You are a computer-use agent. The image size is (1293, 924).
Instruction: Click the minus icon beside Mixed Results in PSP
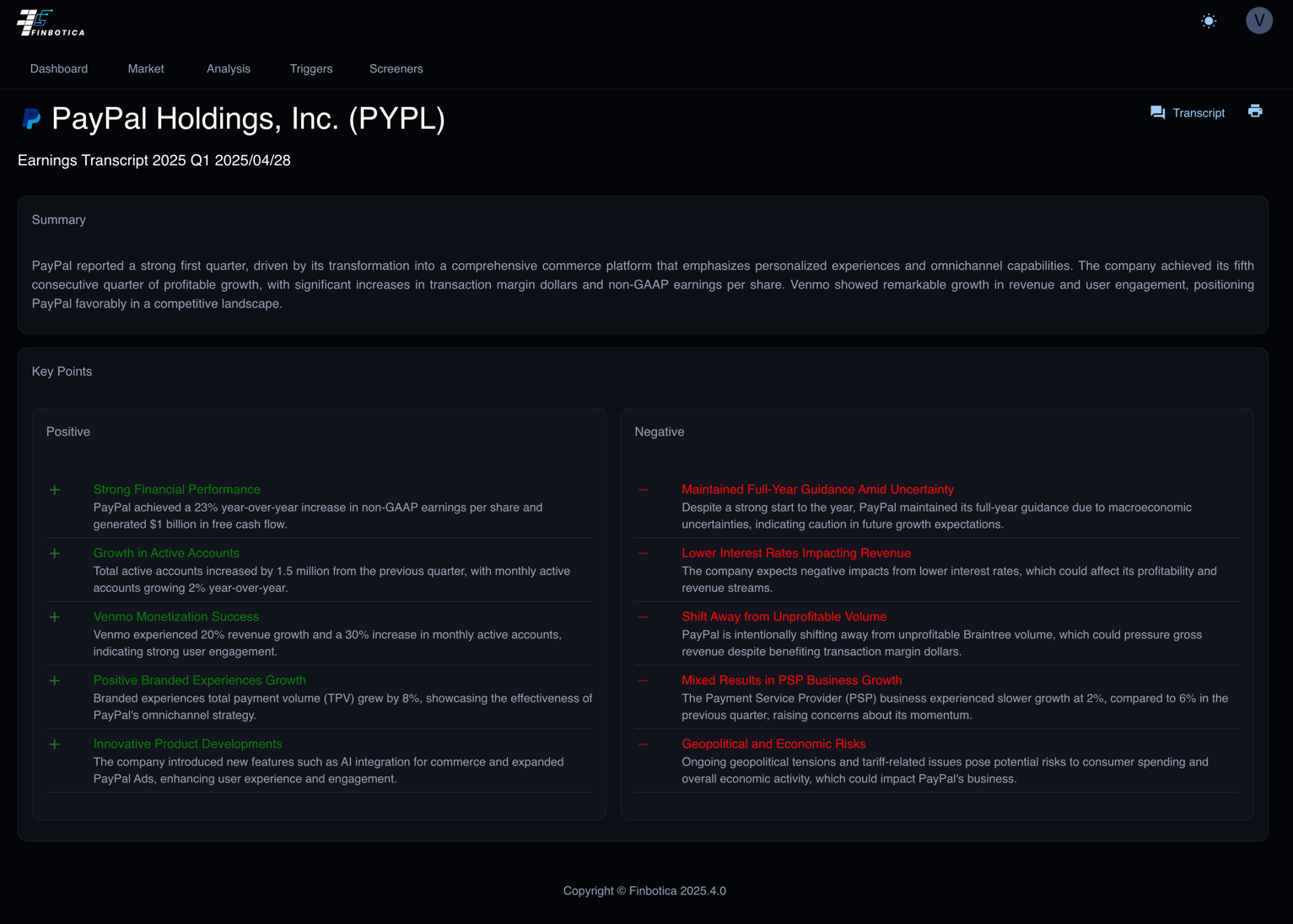click(x=644, y=680)
